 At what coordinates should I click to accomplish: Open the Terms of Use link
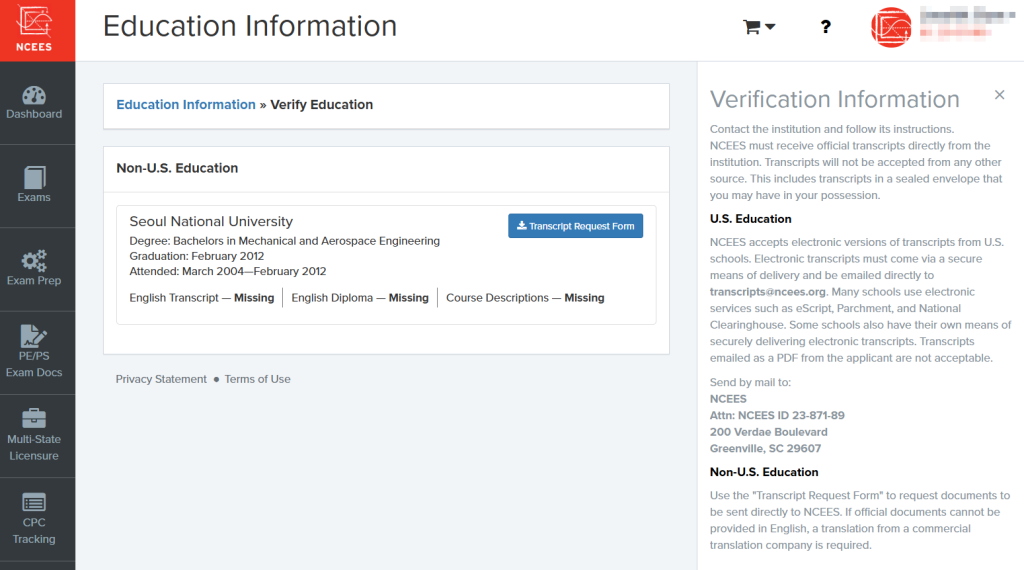point(257,379)
